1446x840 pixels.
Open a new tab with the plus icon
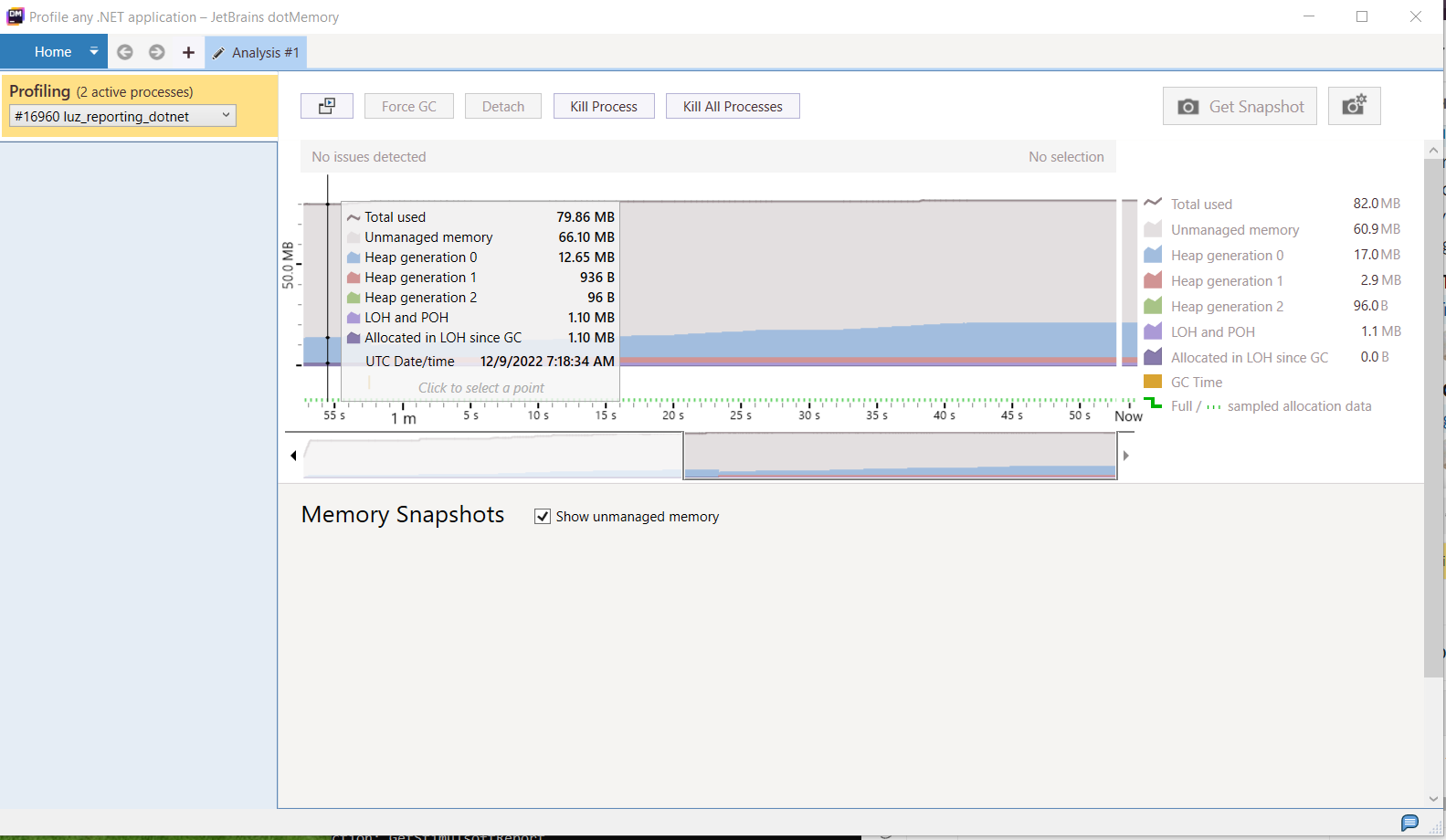[188, 52]
